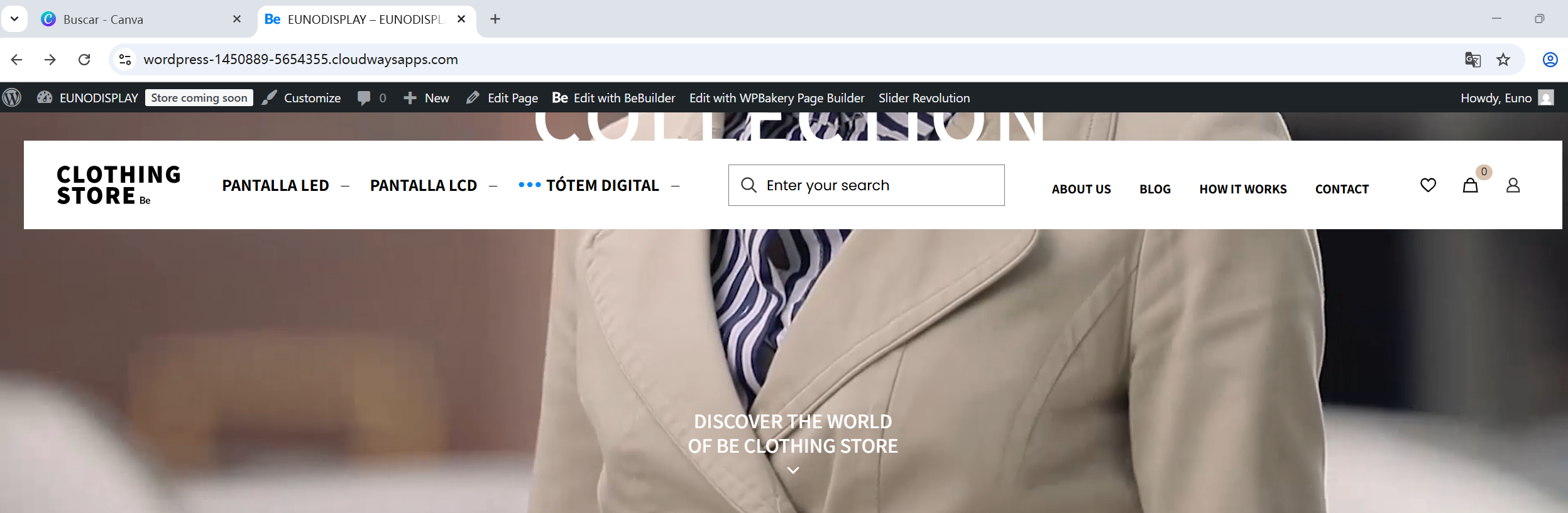This screenshot has width=1568, height=513.
Task: Open the New content menu
Action: pos(426,98)
